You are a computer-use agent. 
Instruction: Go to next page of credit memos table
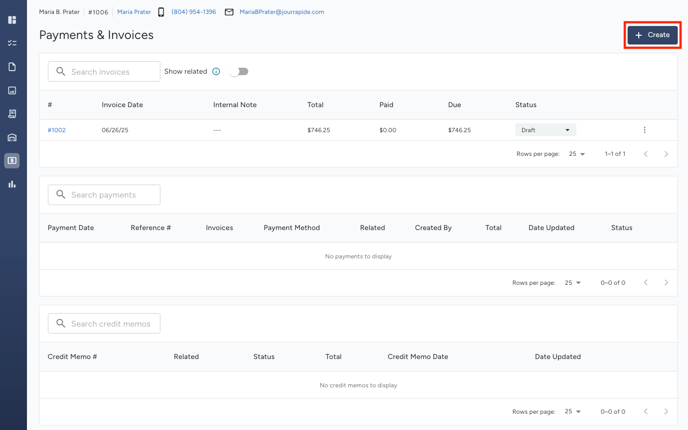point(666,412)
